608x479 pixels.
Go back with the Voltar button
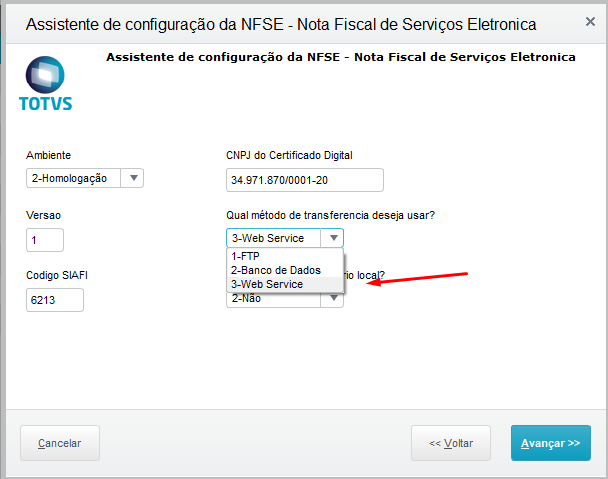[x=451, y=443]
